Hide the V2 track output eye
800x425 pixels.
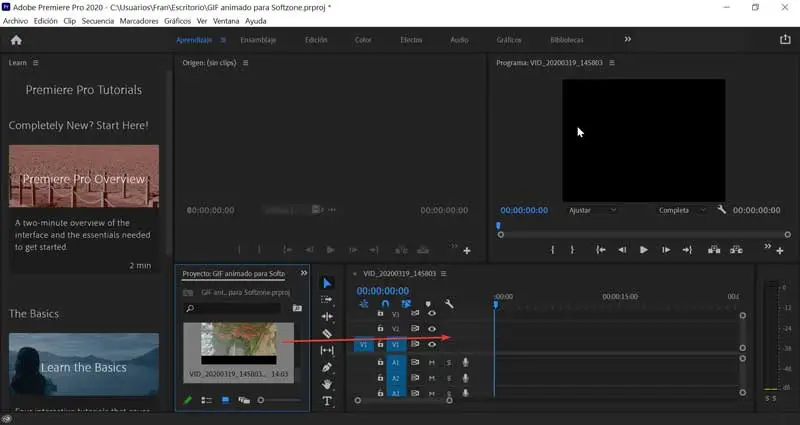click(432, 329)
